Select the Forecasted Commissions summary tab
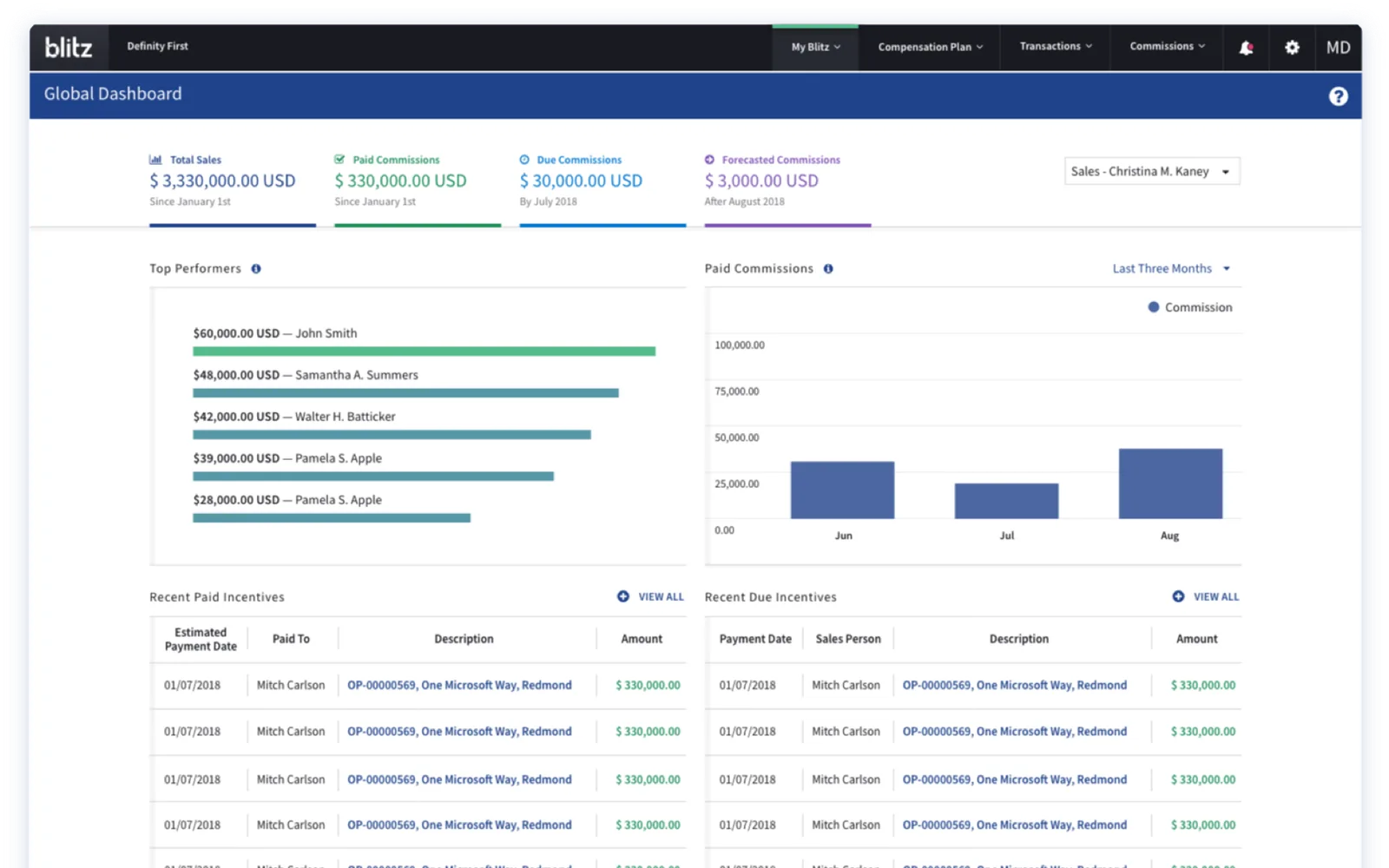The width and height of the screenshot is (1389, 868). tap(787, 188)
